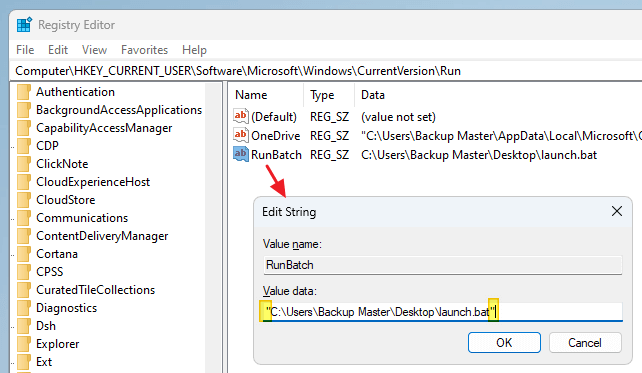
Task: Select the (Default) value name
Action: click(274, 117)
